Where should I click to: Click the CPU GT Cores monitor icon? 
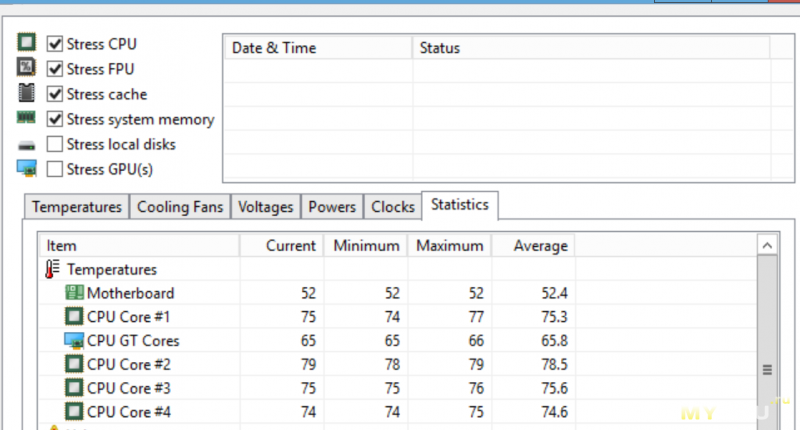pos(74,340)
